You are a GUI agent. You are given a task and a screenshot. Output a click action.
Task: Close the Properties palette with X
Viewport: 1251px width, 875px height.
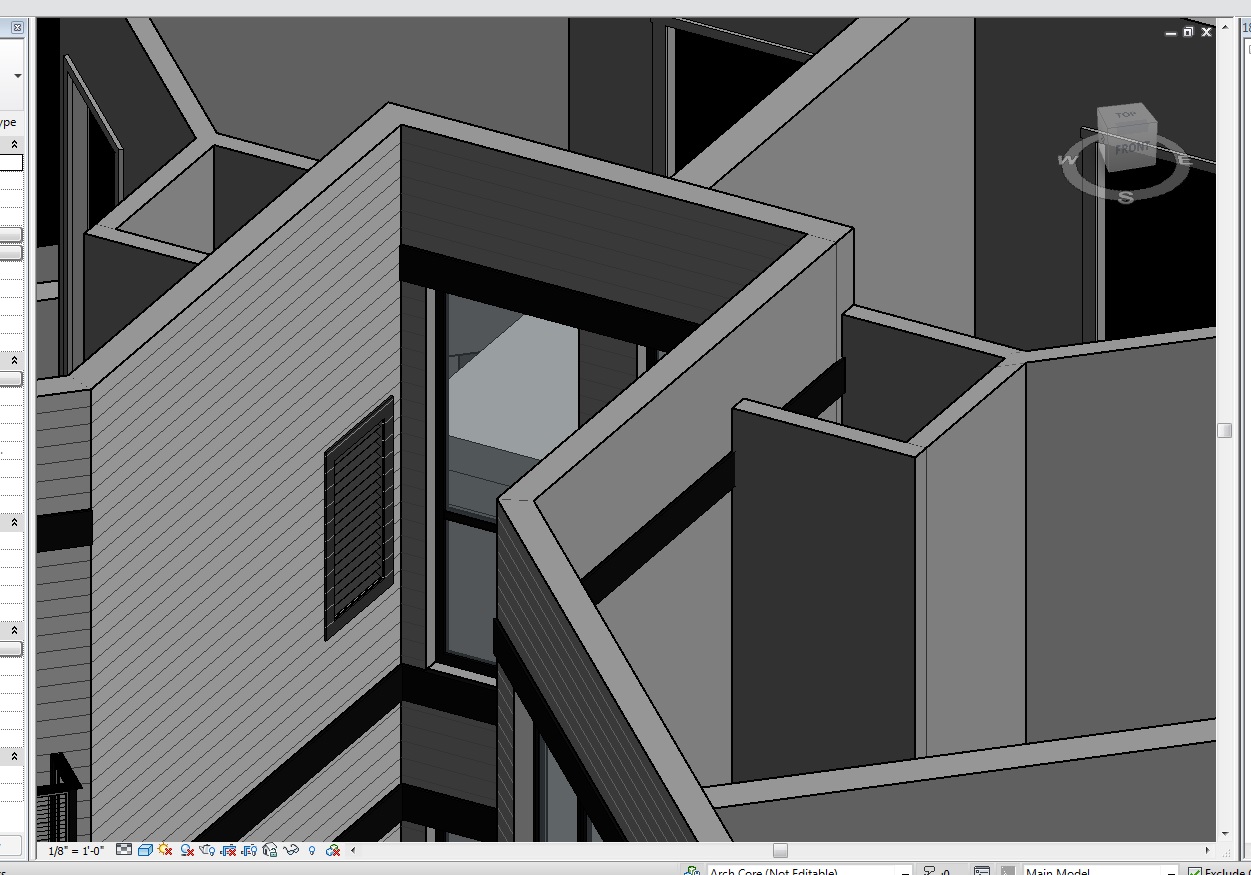(x=17, y=28)
